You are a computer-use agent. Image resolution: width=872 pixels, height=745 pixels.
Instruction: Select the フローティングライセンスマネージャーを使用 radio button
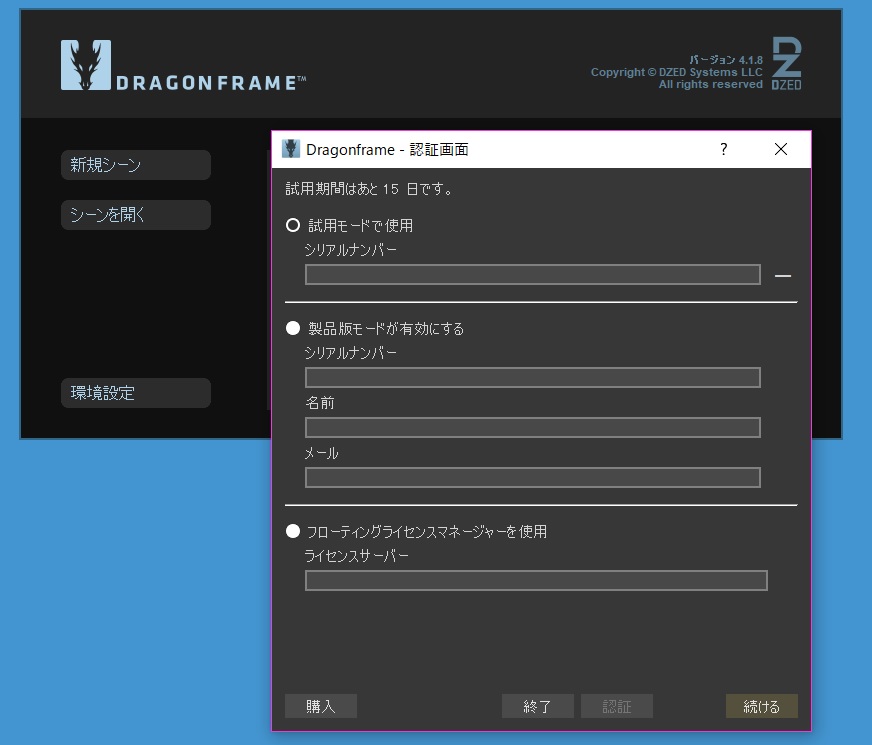[293, 531]
